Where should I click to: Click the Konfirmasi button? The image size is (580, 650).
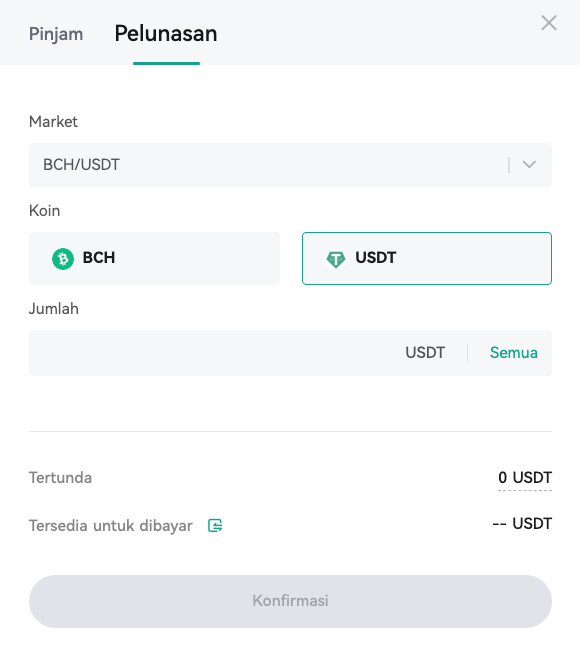(x=290, y=601)
